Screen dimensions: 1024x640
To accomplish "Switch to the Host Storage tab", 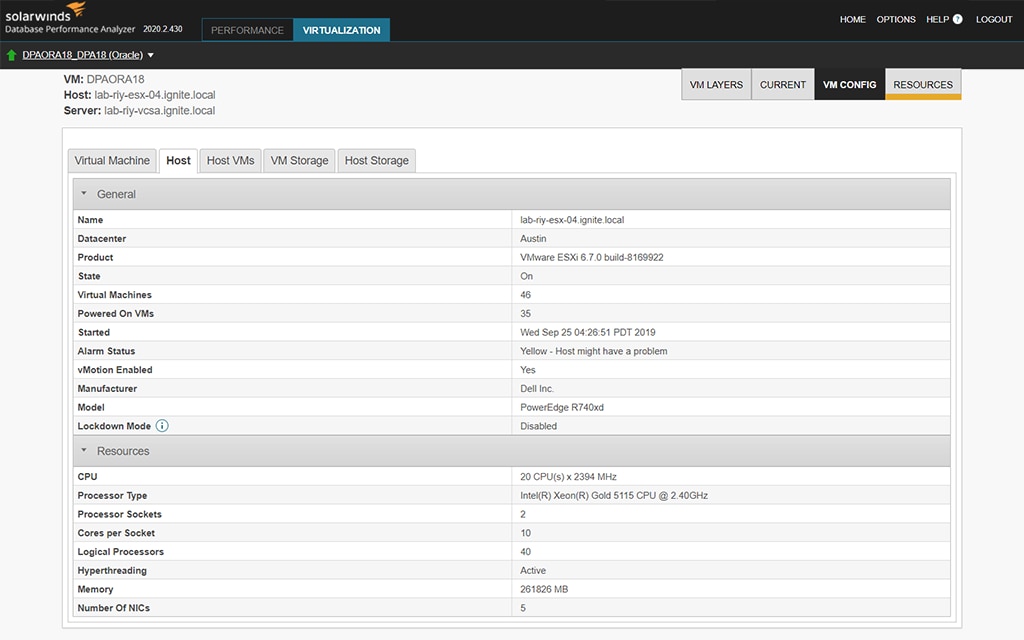I will coord(376,160).
